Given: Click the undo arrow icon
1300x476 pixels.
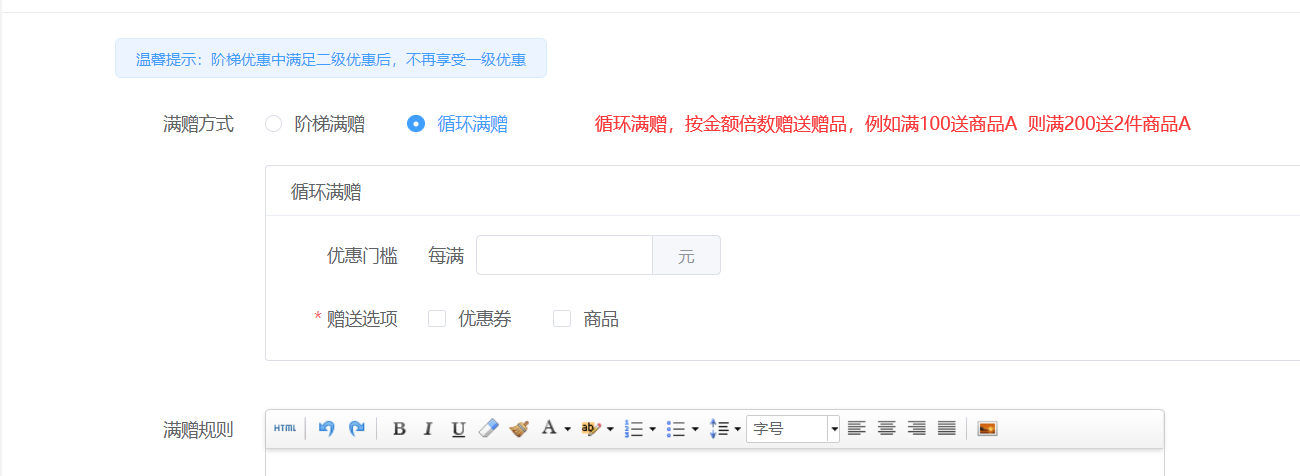Looking at the screenshot, I should pyautogui.click(x=326, y=429).
